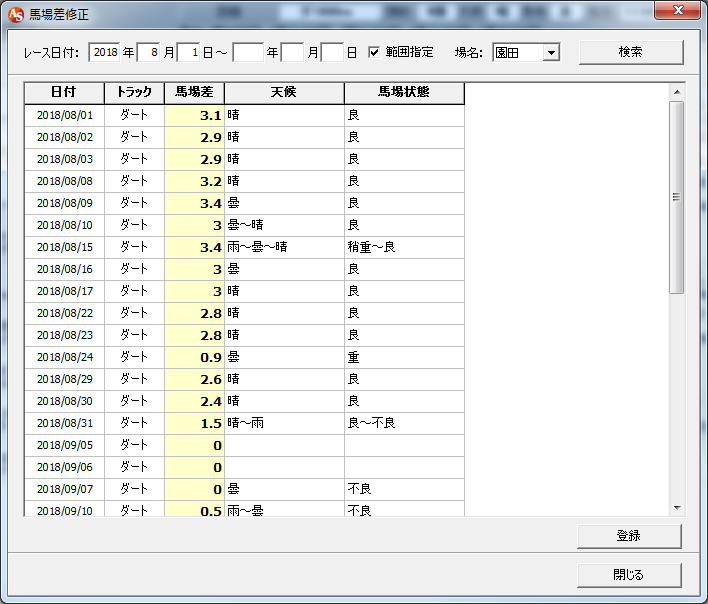The width and height of the screenshot is (708, 604).
Task: Click 馬場差 value 0.9 for 2018/08/24
Action: [x=194, y=358]
